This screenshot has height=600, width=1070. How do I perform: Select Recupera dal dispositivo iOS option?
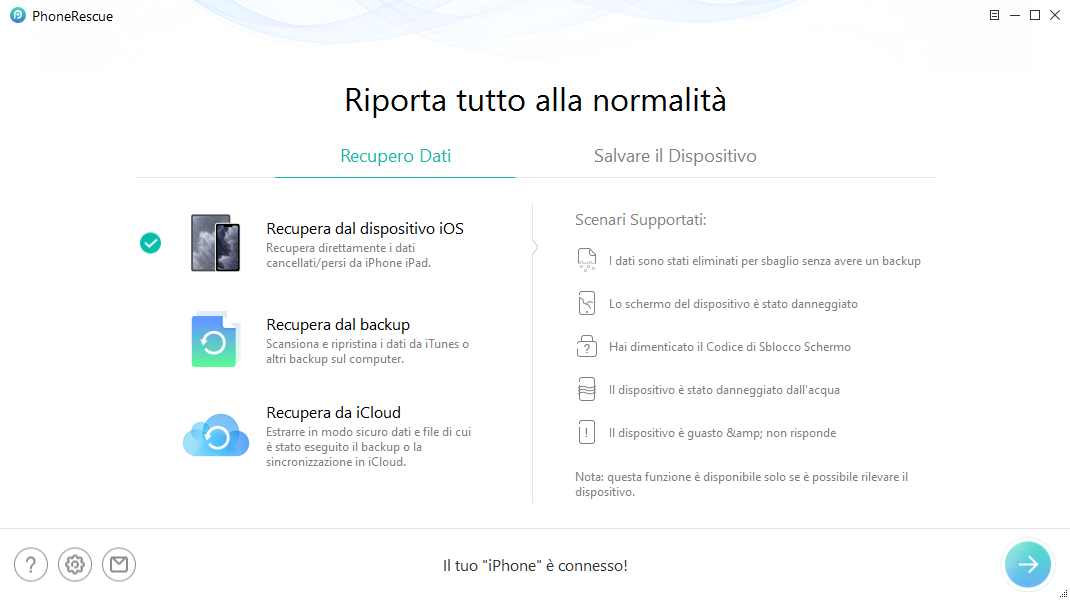364,229
